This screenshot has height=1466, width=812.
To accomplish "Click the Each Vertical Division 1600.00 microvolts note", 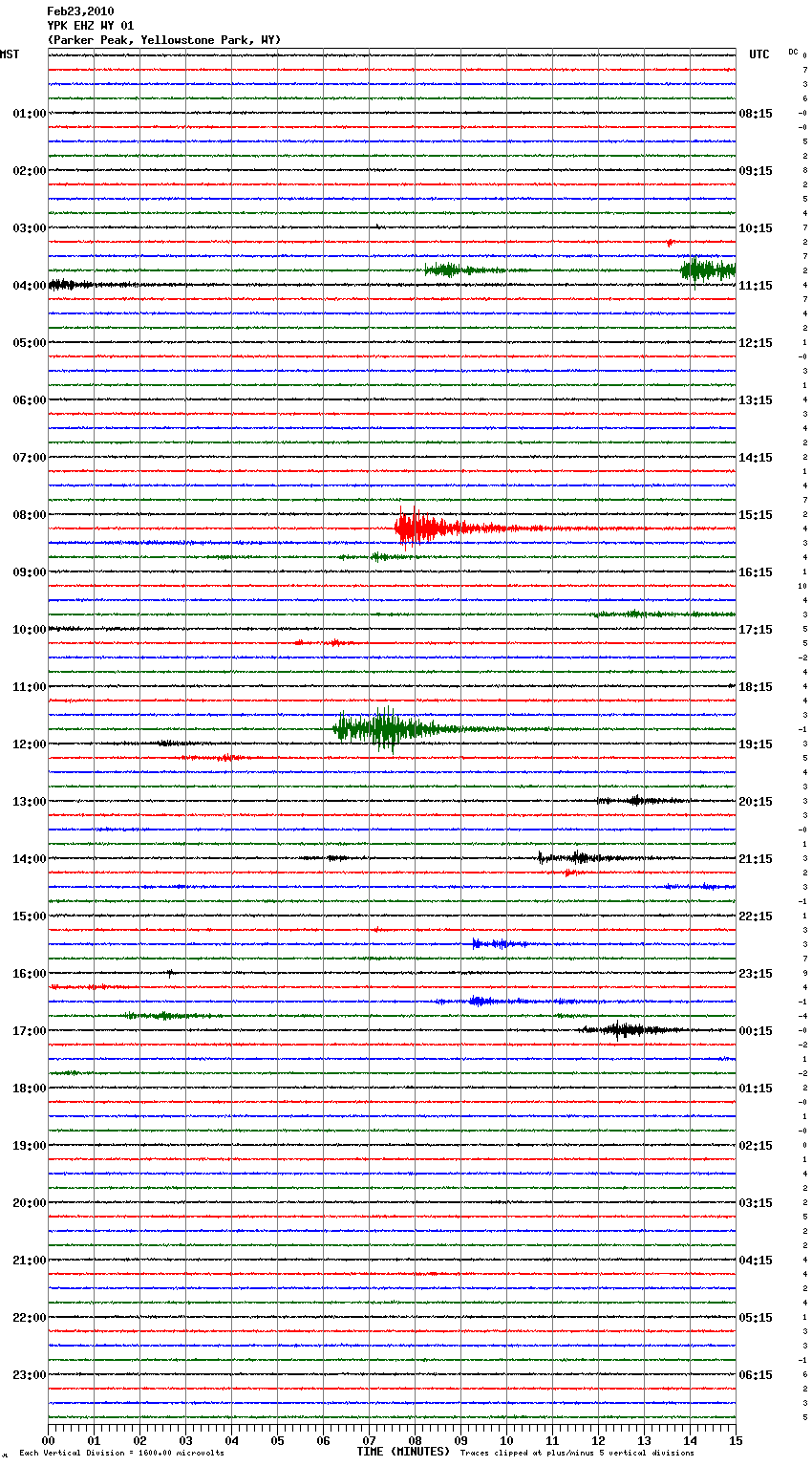I will [x=121, y=1454].
